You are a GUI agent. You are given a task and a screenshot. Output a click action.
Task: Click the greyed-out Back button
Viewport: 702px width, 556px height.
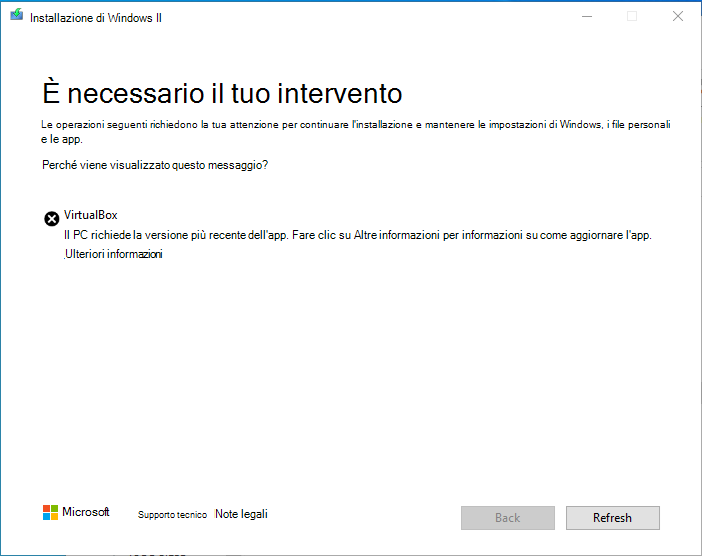tap(508, 518)
